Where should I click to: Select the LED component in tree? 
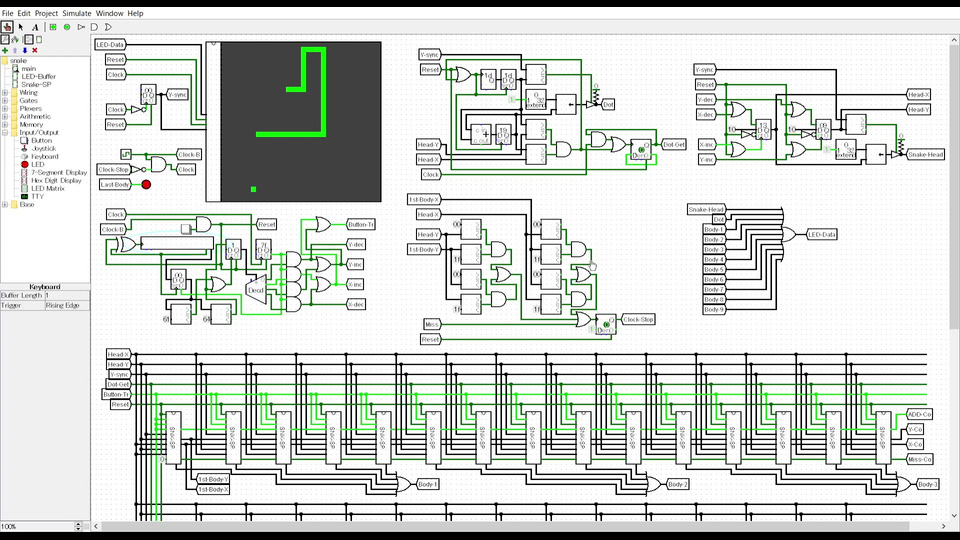tap(37, 164)
